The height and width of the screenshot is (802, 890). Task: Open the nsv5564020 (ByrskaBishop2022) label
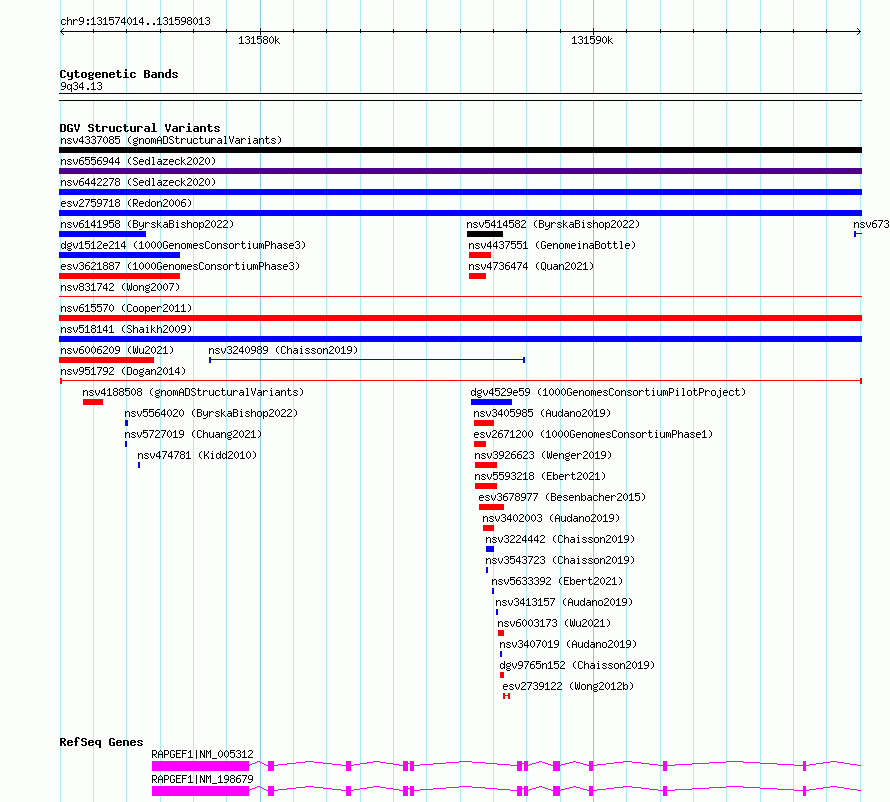[x=211, y=413]
